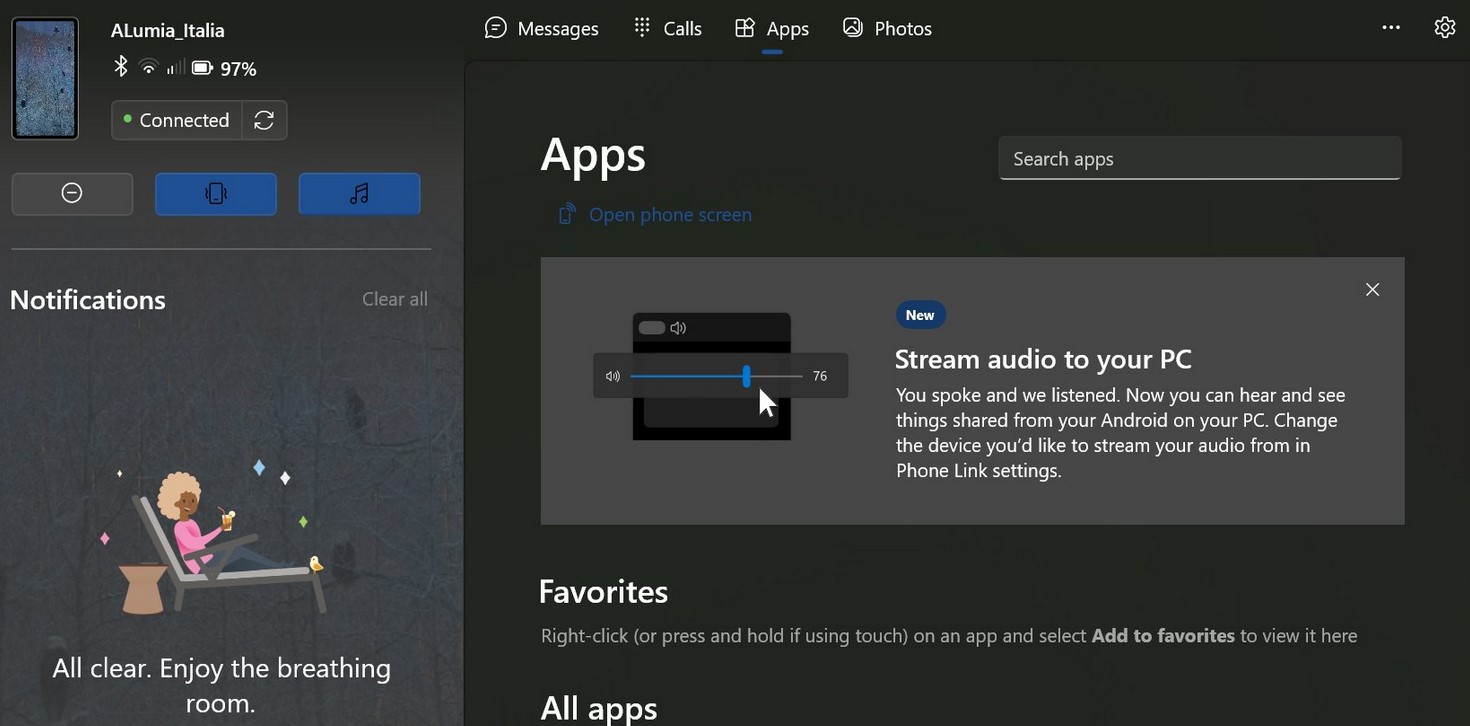Screen dimensions: 1470x726
Task: Toggle phone audio player button
Action: click(360, 194)
